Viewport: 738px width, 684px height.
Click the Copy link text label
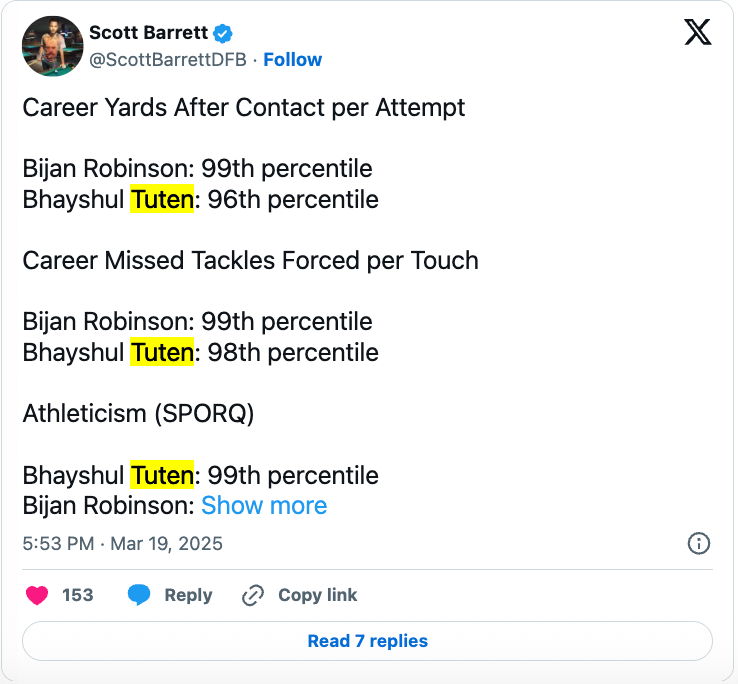point(317,595)
